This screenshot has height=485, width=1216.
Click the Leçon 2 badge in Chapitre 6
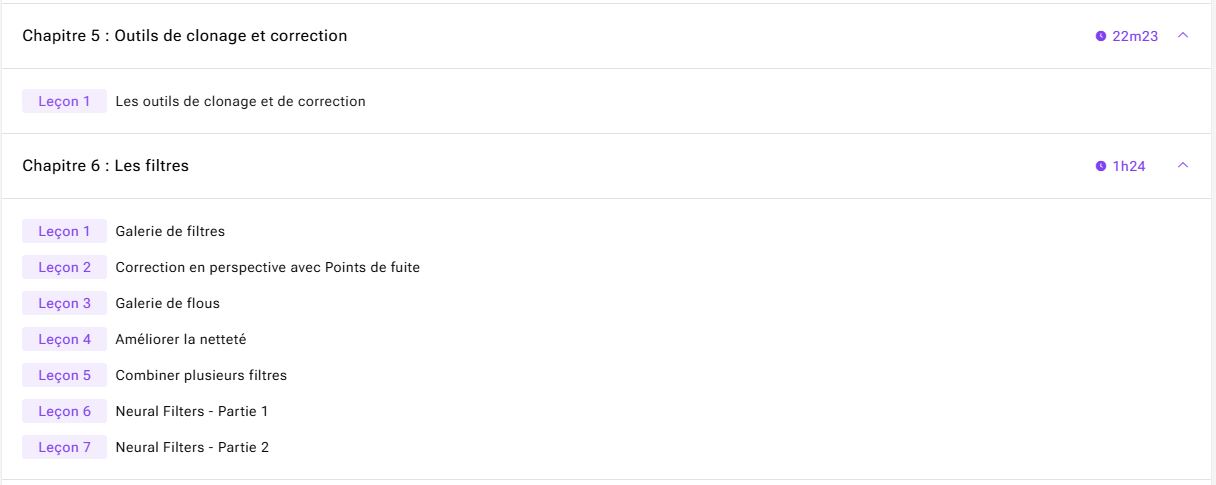pos(64,267)
